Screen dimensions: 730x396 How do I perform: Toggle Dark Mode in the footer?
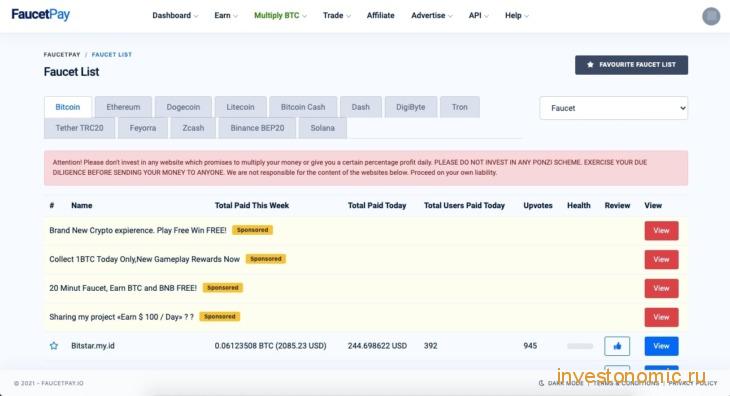tap(561, 383)
